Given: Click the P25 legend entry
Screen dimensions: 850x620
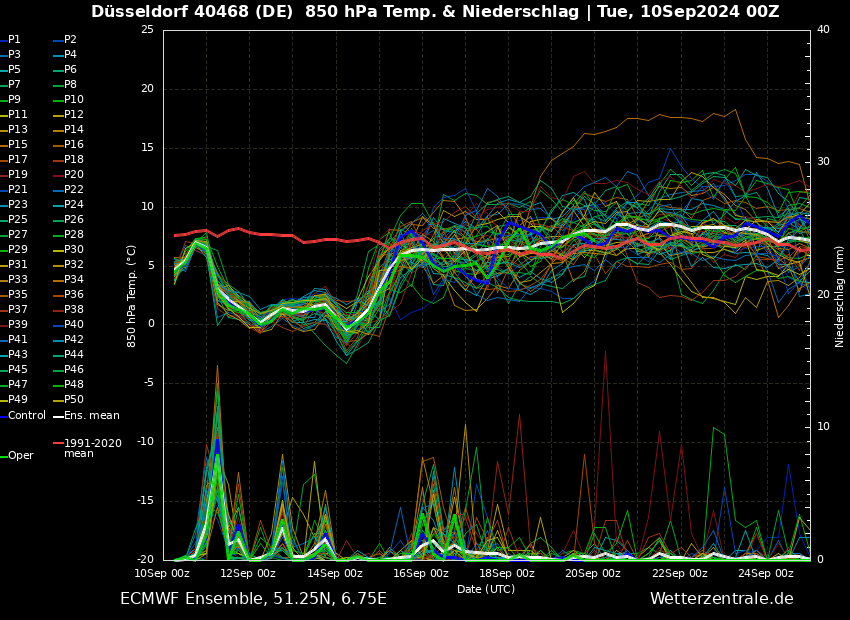Looking at the screenshot, I should 18,220.
